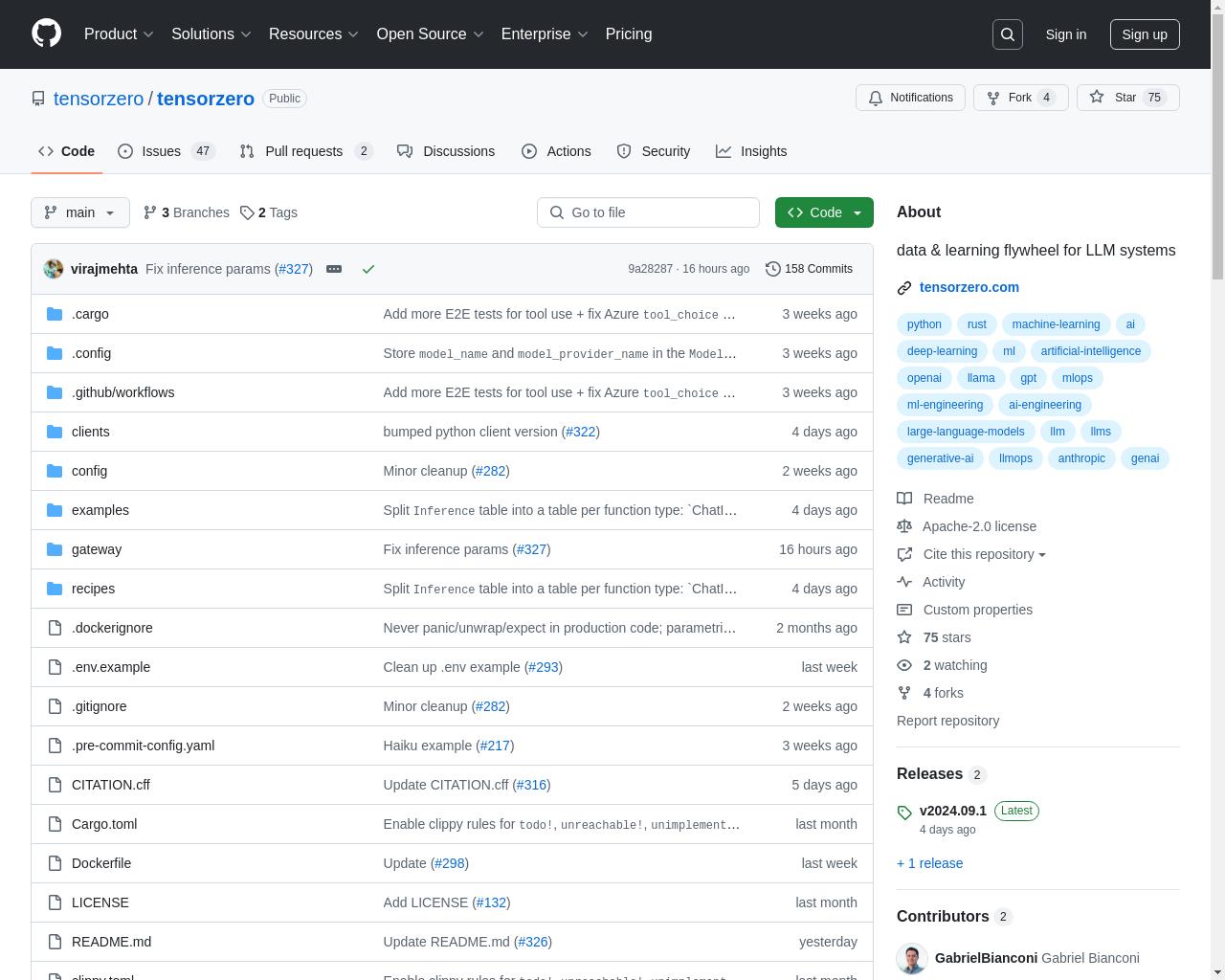Open the tensorzero.com website link
This screenshot has width=1225, height=980.
click(x=969, y=287)
